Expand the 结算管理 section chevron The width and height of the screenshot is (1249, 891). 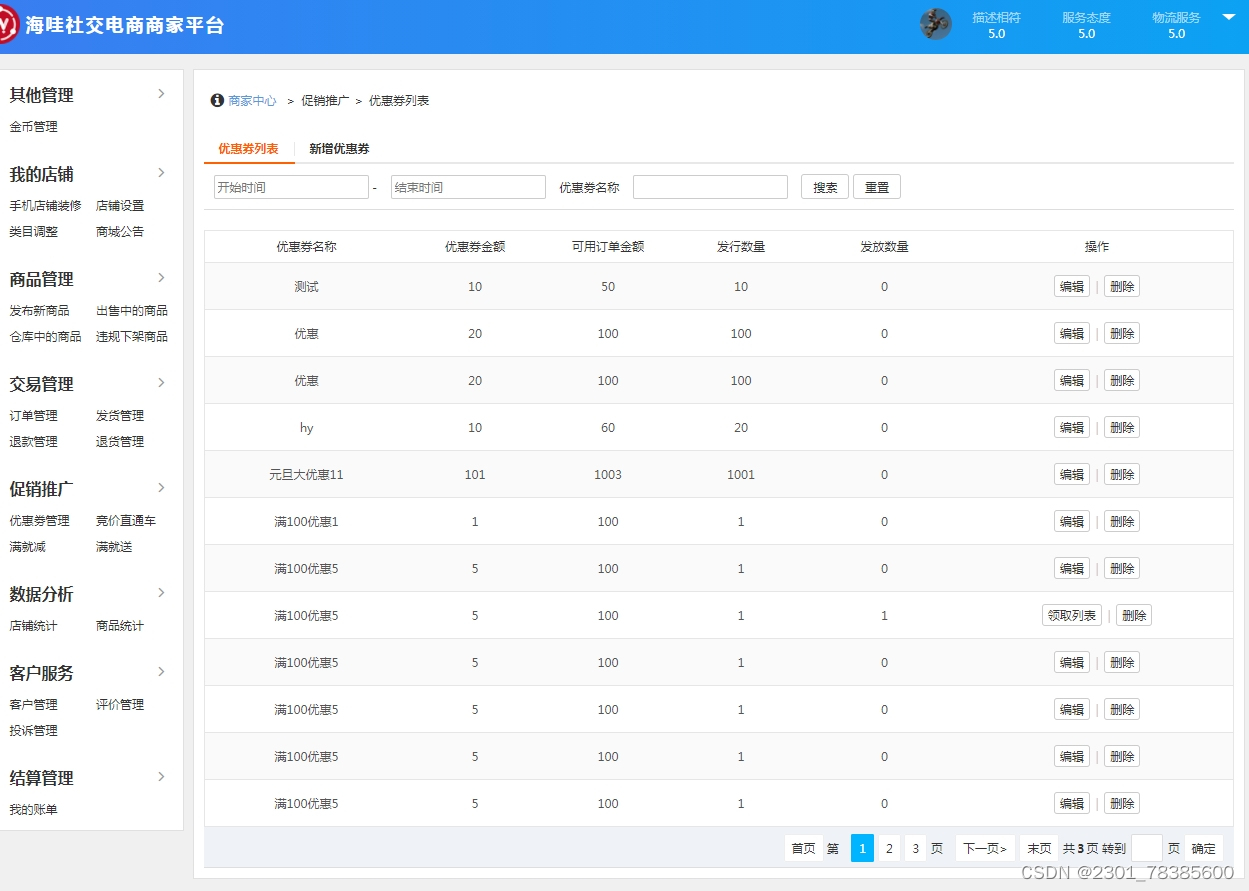161,777
